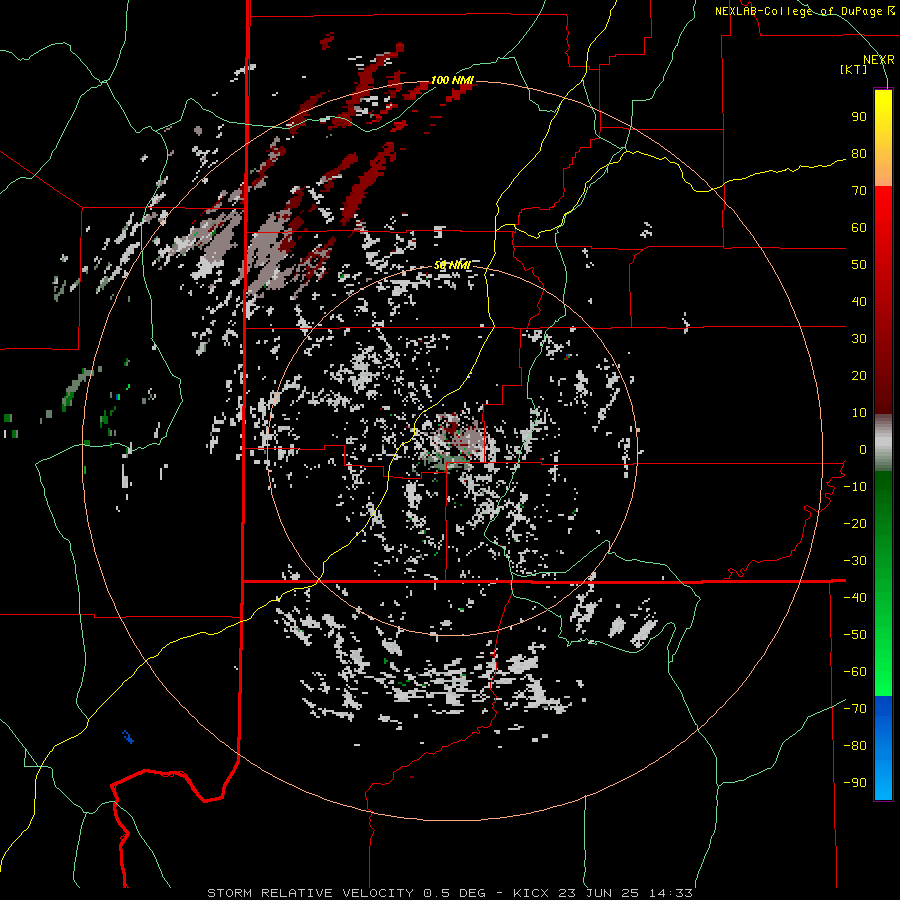Click the -60 value on velocity scale

tap(855, 672)
